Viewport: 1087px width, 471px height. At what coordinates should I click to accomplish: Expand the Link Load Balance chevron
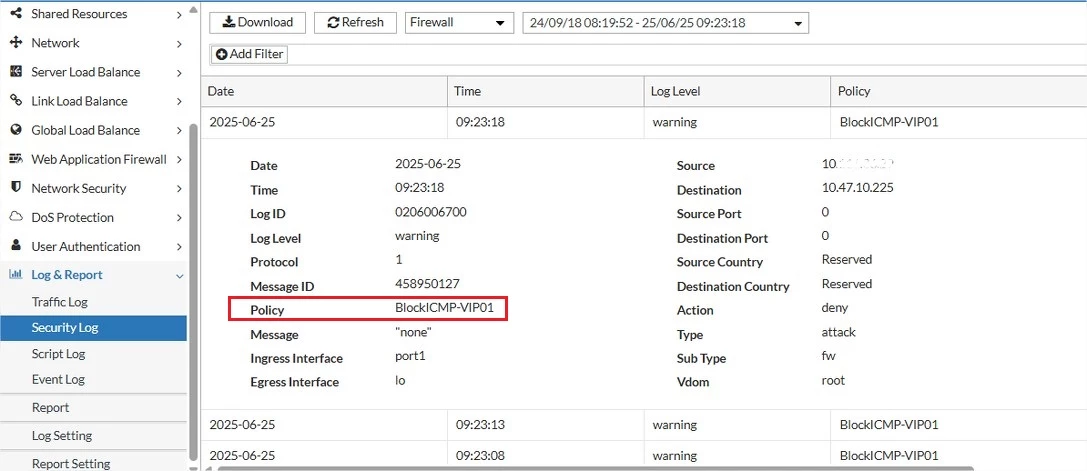coord(179,102)
